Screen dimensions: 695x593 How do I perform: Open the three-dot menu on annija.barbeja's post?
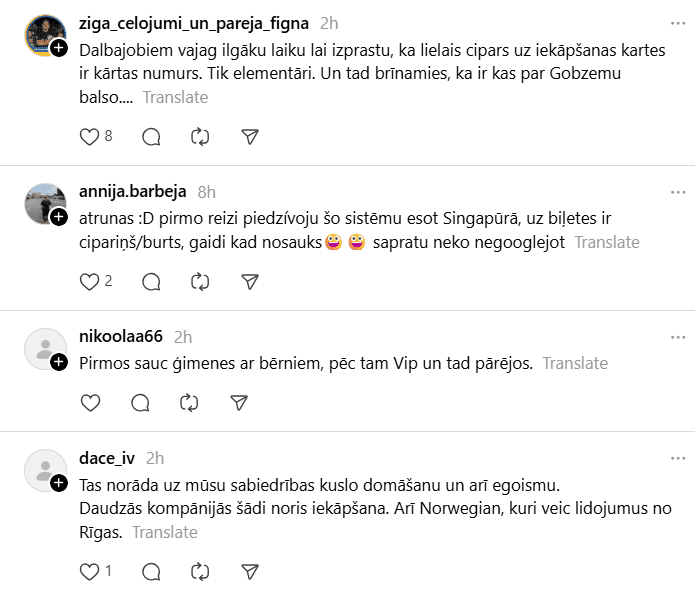coord(678,192)
